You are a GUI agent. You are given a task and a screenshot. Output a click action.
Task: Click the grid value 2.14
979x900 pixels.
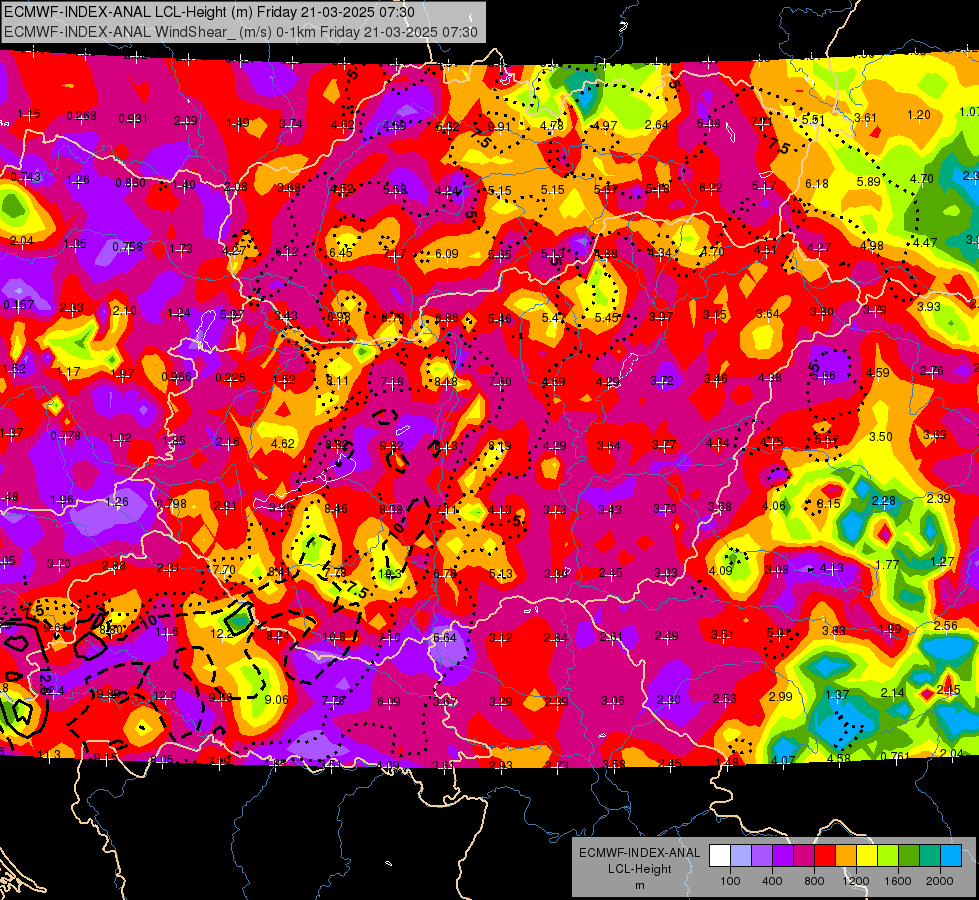pyautogui.click(x=892, y=692)
